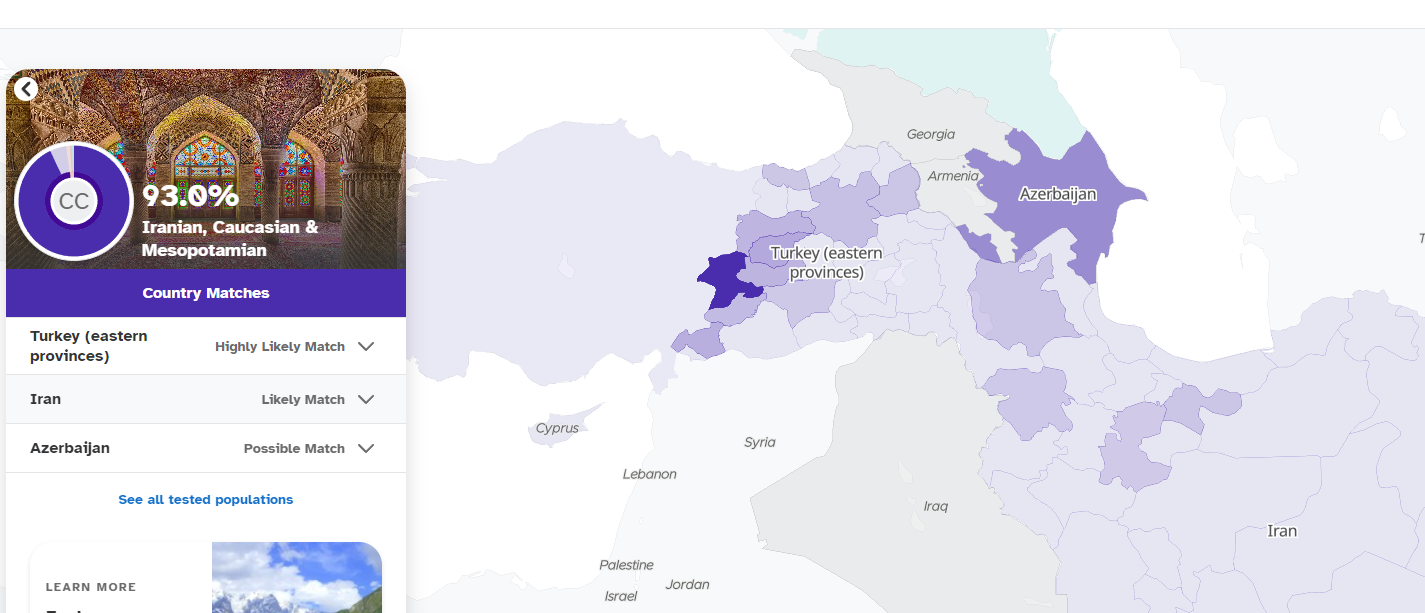Click the Turkey (eastern provinces) row label
This screenshot has height=613, width=1425.
click(89, 346)
